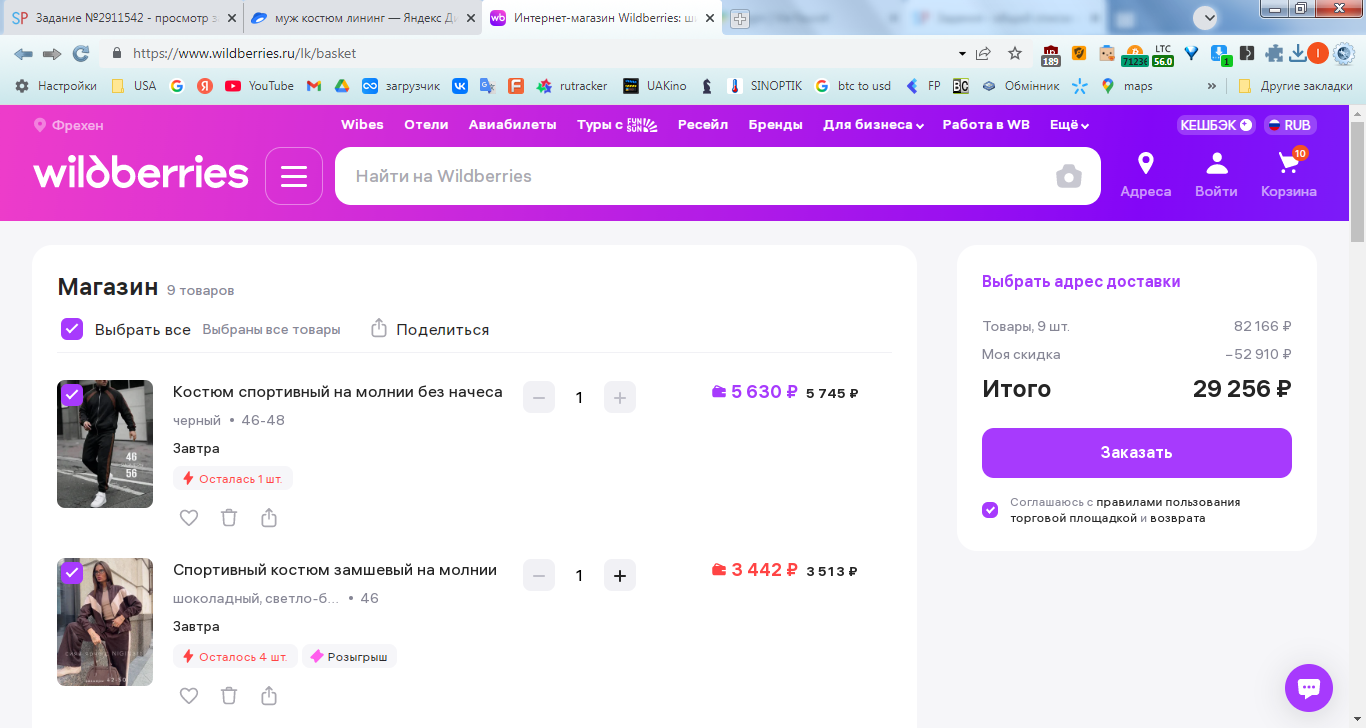Click the Wildberries logo
Viewport: 1366px width, 728px height.
point(141,173)
